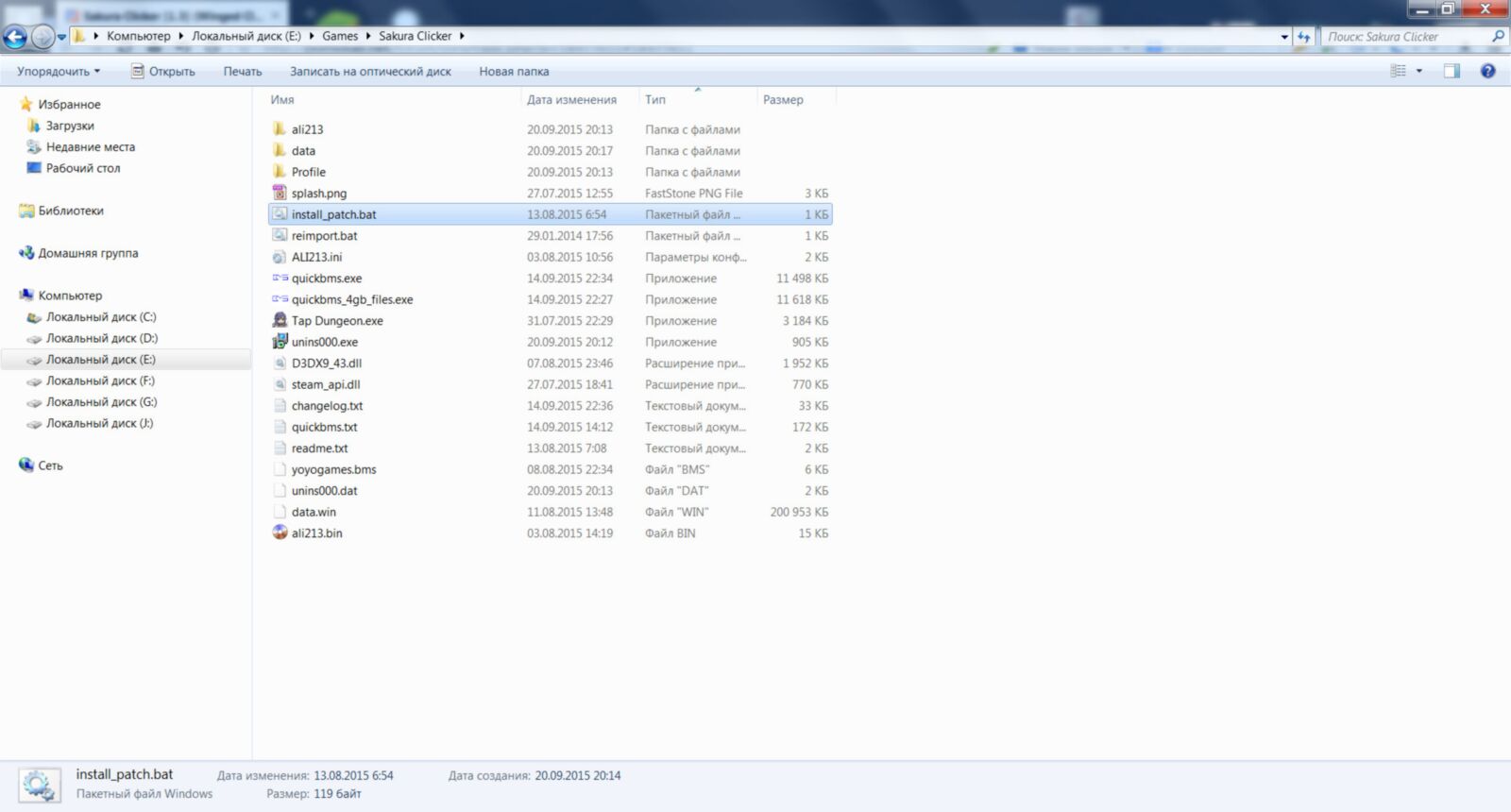Select the Profile folder icon
The height and width of the screenshot is (812, 1511).
(280, 172)
